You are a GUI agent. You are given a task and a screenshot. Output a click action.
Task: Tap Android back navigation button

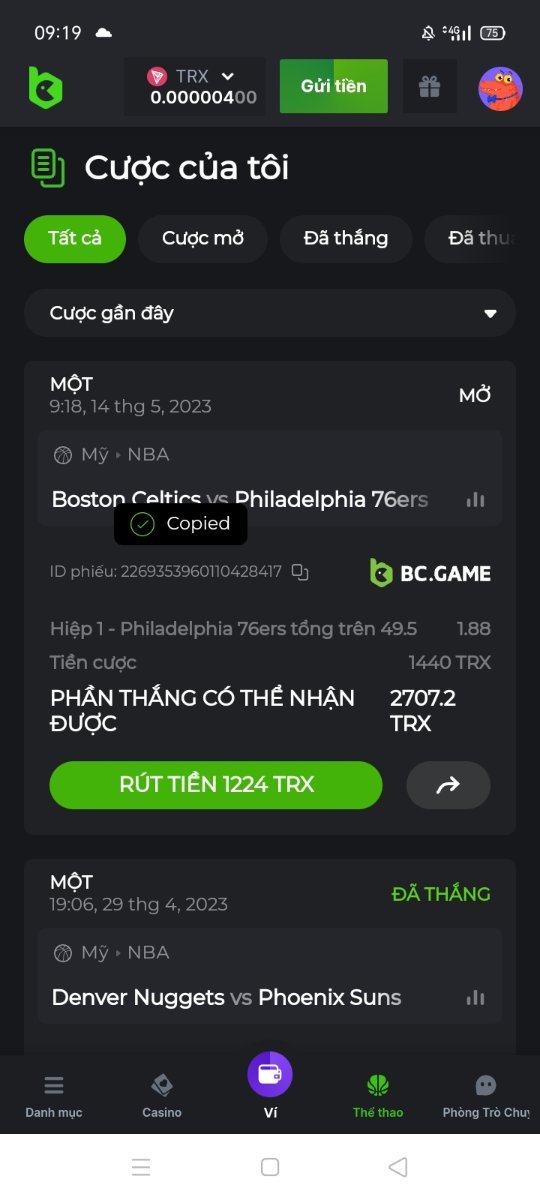pyautogui.click(x=398, y=1167)
